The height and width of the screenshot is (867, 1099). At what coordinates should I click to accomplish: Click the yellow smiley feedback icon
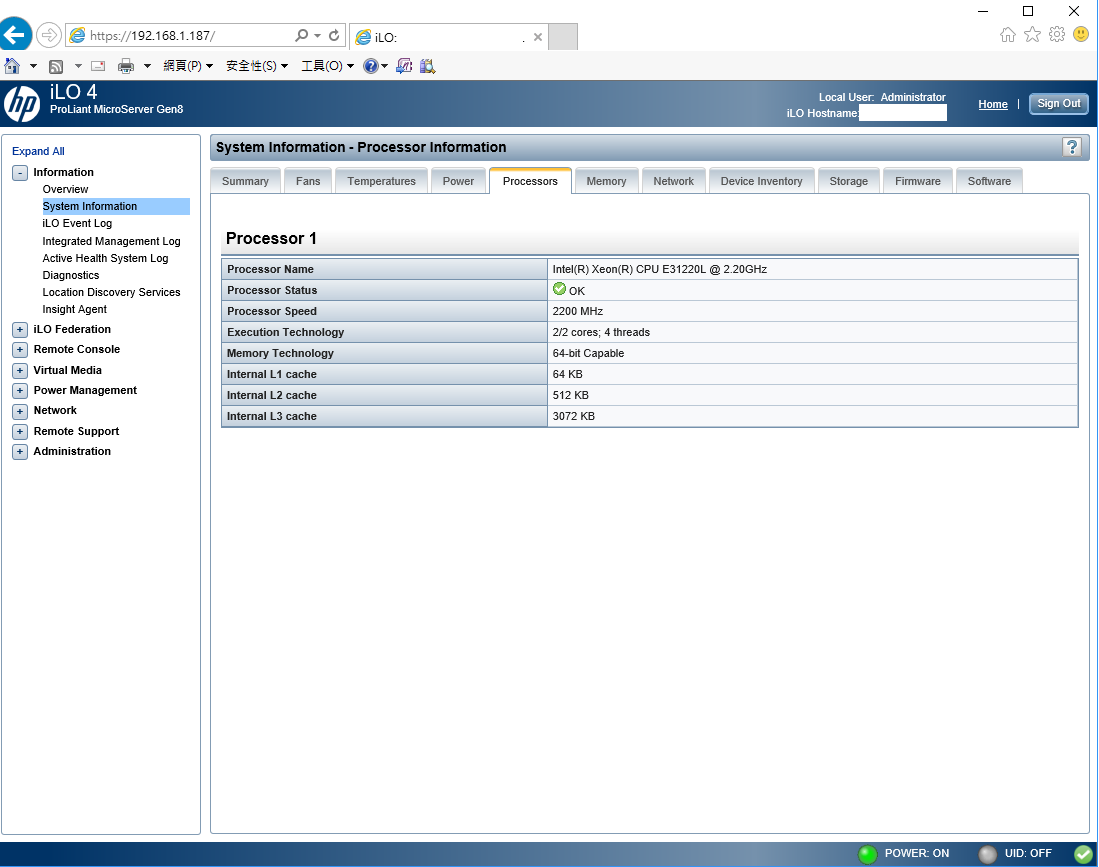click(1081, 34)
